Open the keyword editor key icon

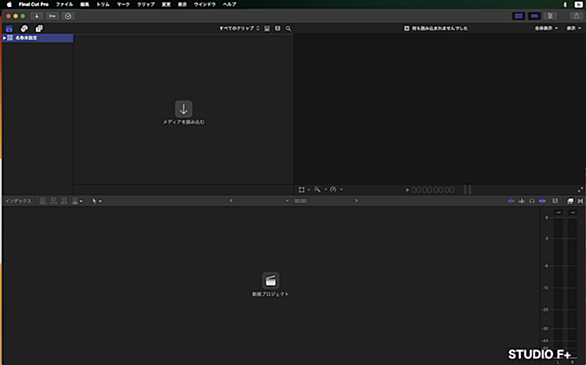click(52, 16)
